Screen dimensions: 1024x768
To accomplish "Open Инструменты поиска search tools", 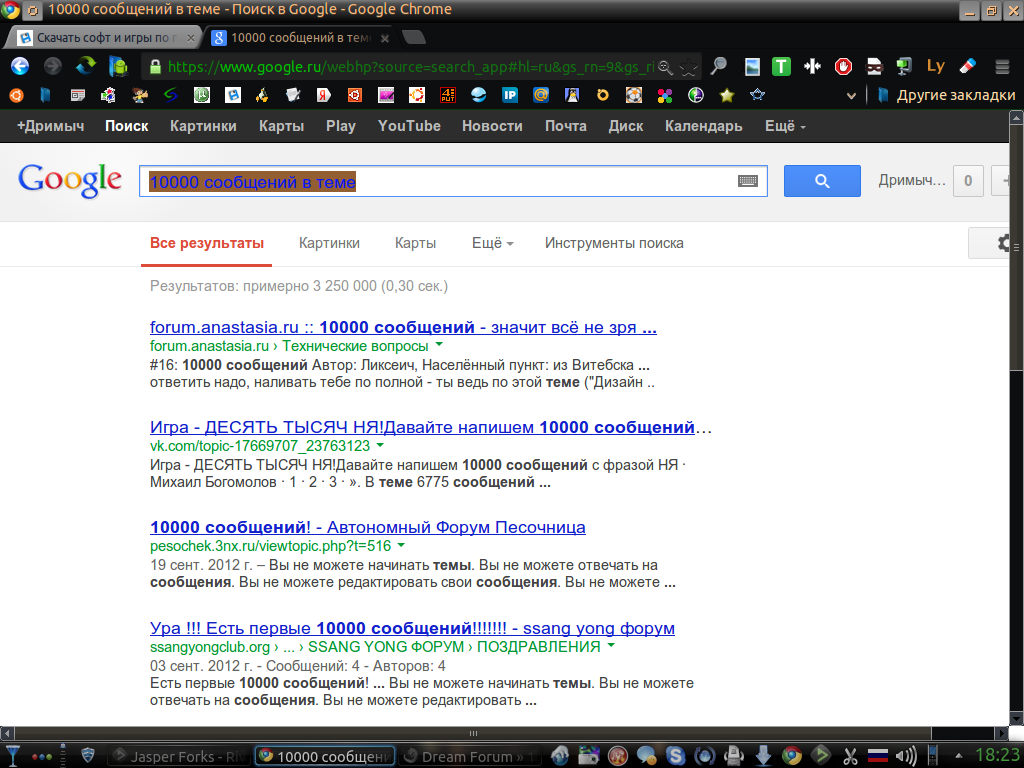I will click(614, 243).
